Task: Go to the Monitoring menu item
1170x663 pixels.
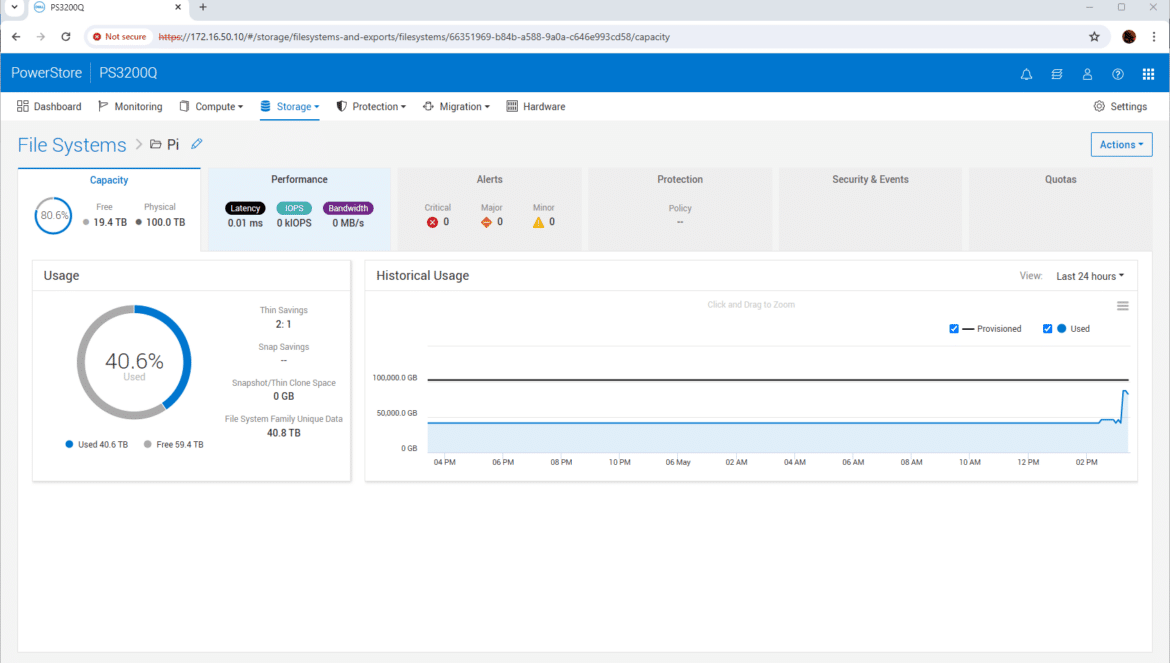Action: point(130,107)
